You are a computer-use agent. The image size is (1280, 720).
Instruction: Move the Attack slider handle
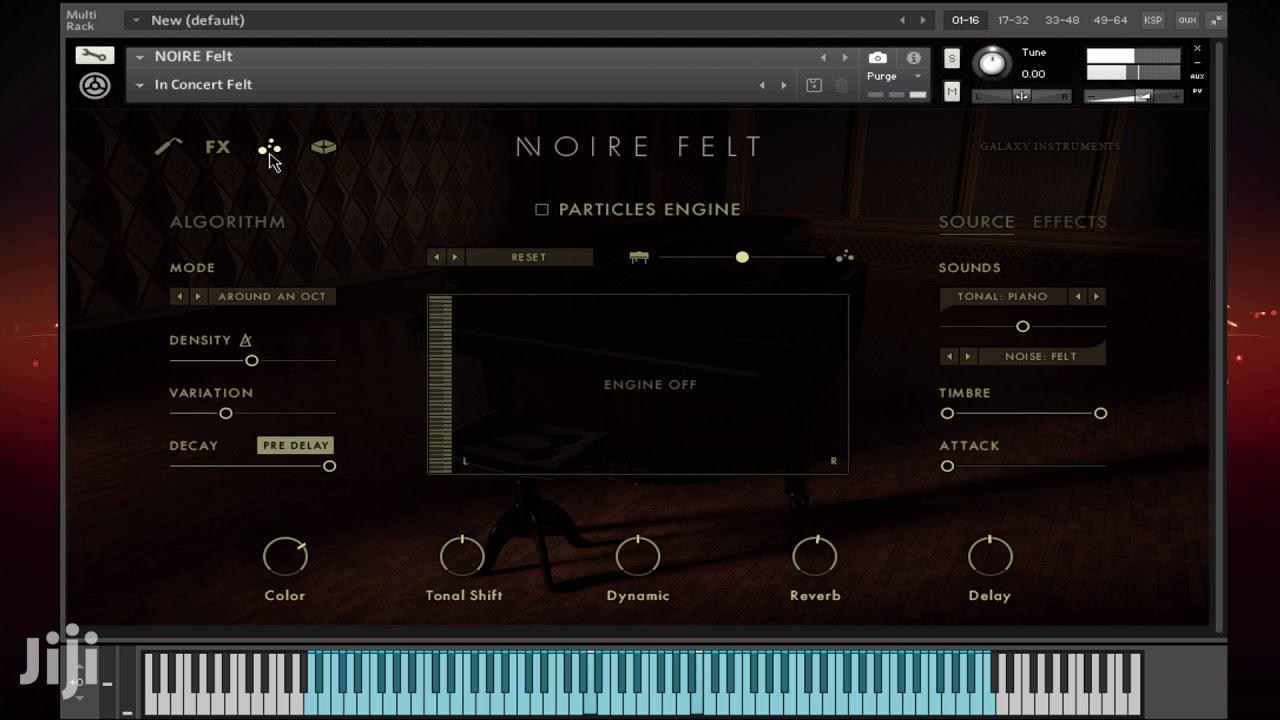(x=947, y=466)
